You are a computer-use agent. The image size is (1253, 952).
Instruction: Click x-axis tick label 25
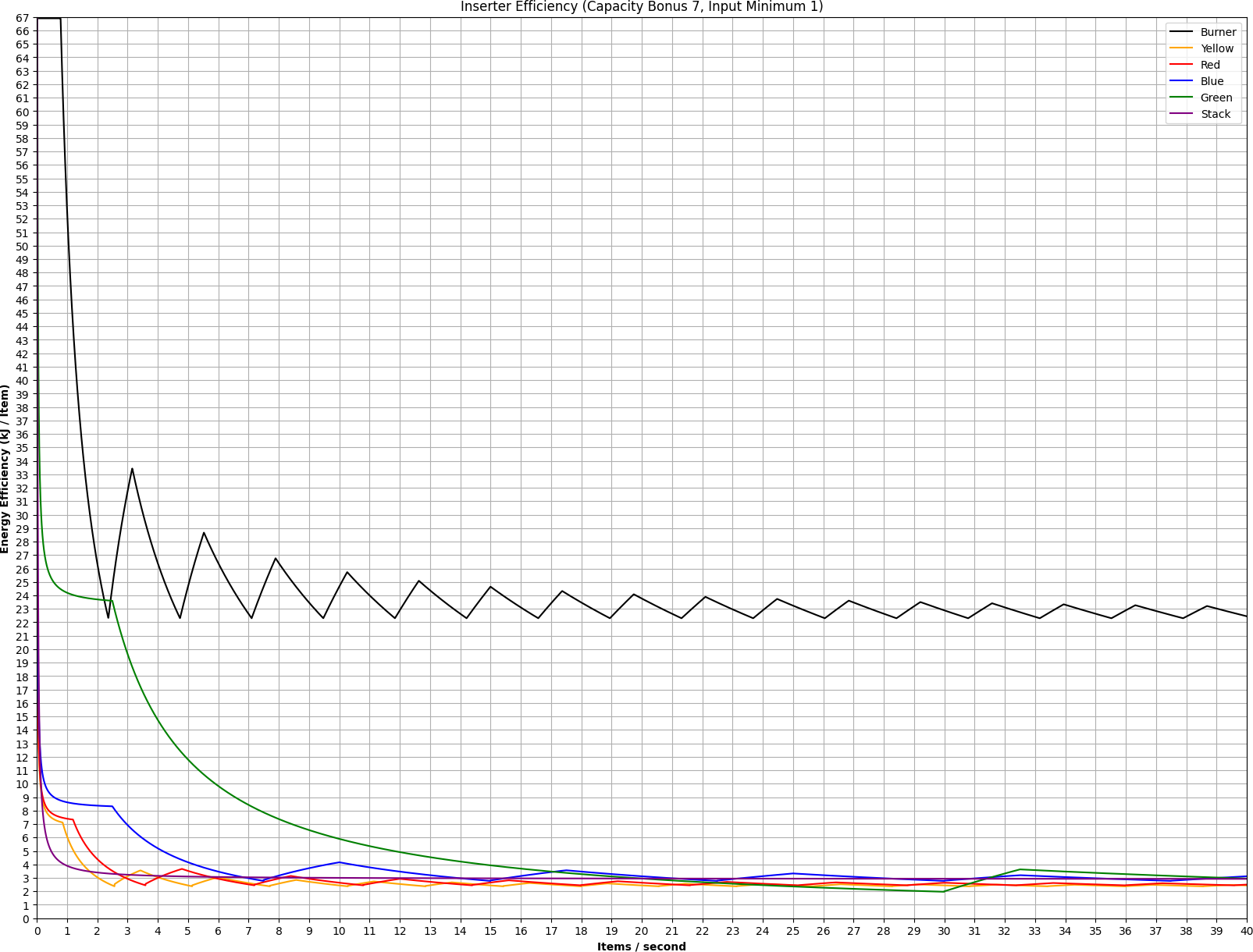click(x=793, y=931)
